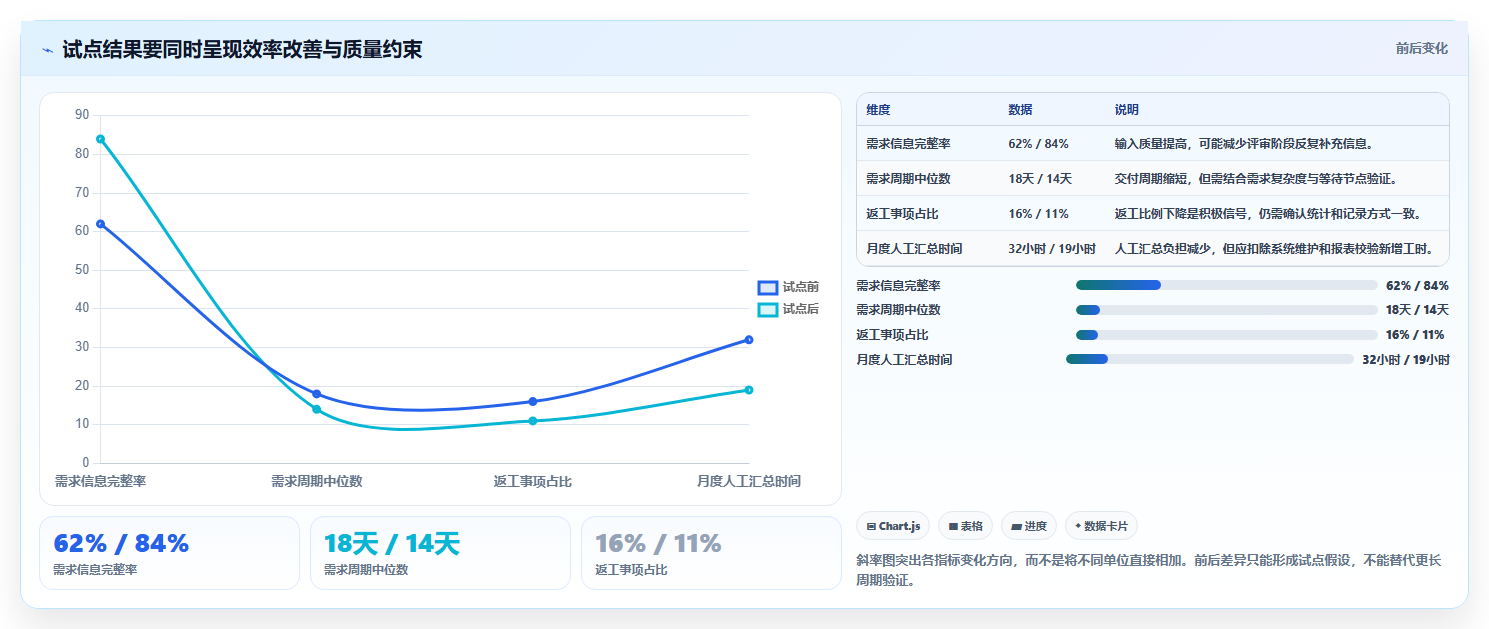Toggle the 试点后 legend swatch
The width and height of the screenshot is (1489, 629).
767,310
